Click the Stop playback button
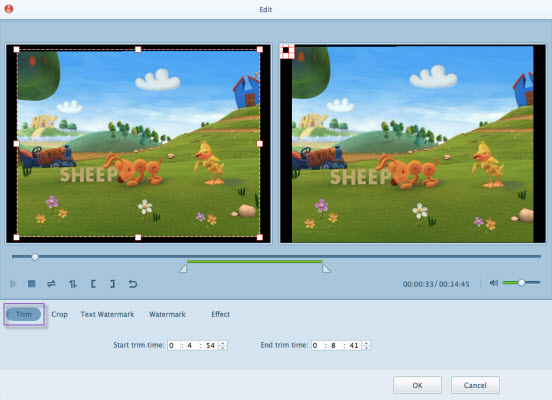 click(x=32, y=283)
